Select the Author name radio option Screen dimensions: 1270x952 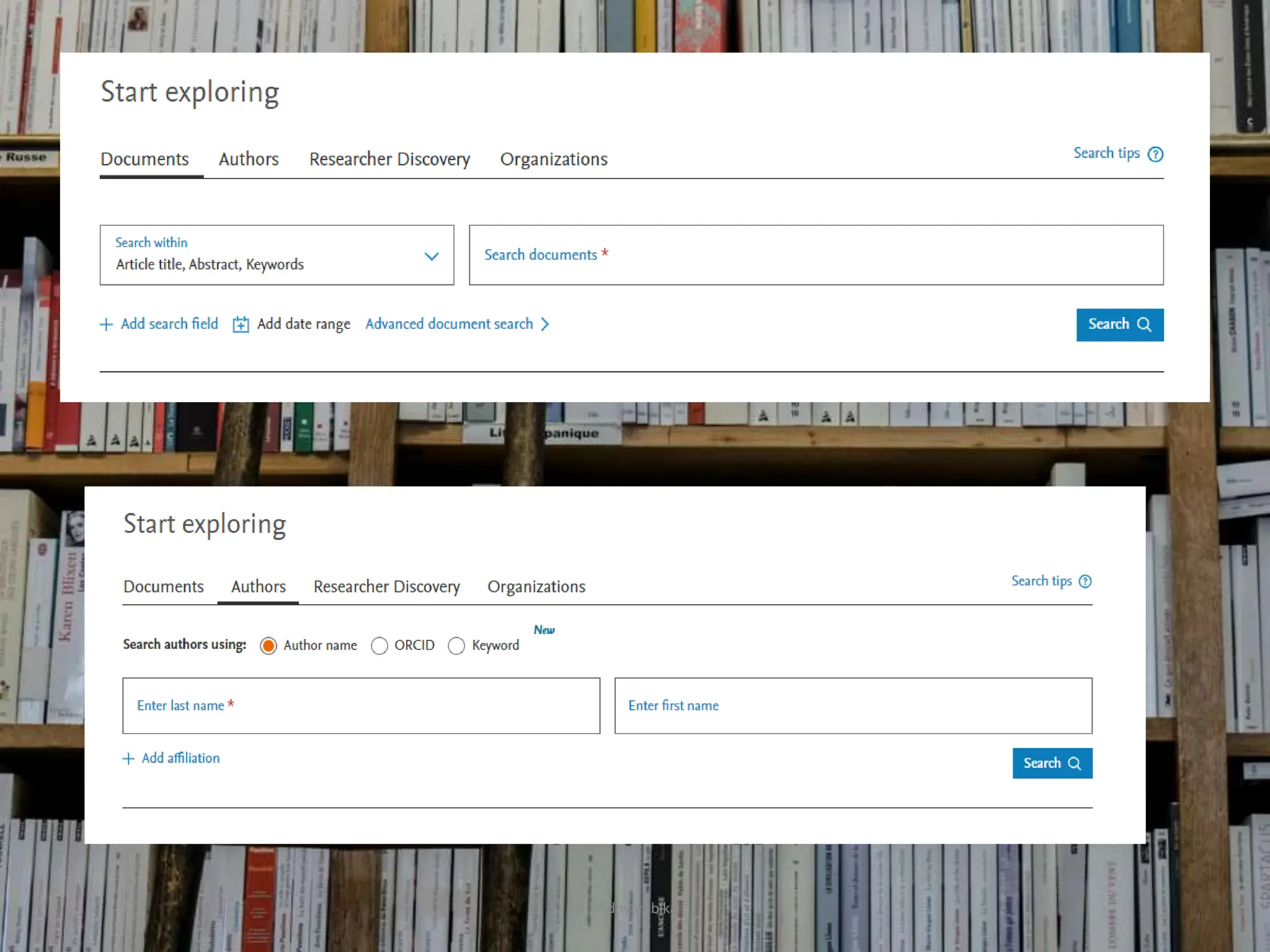pos(269,646)
